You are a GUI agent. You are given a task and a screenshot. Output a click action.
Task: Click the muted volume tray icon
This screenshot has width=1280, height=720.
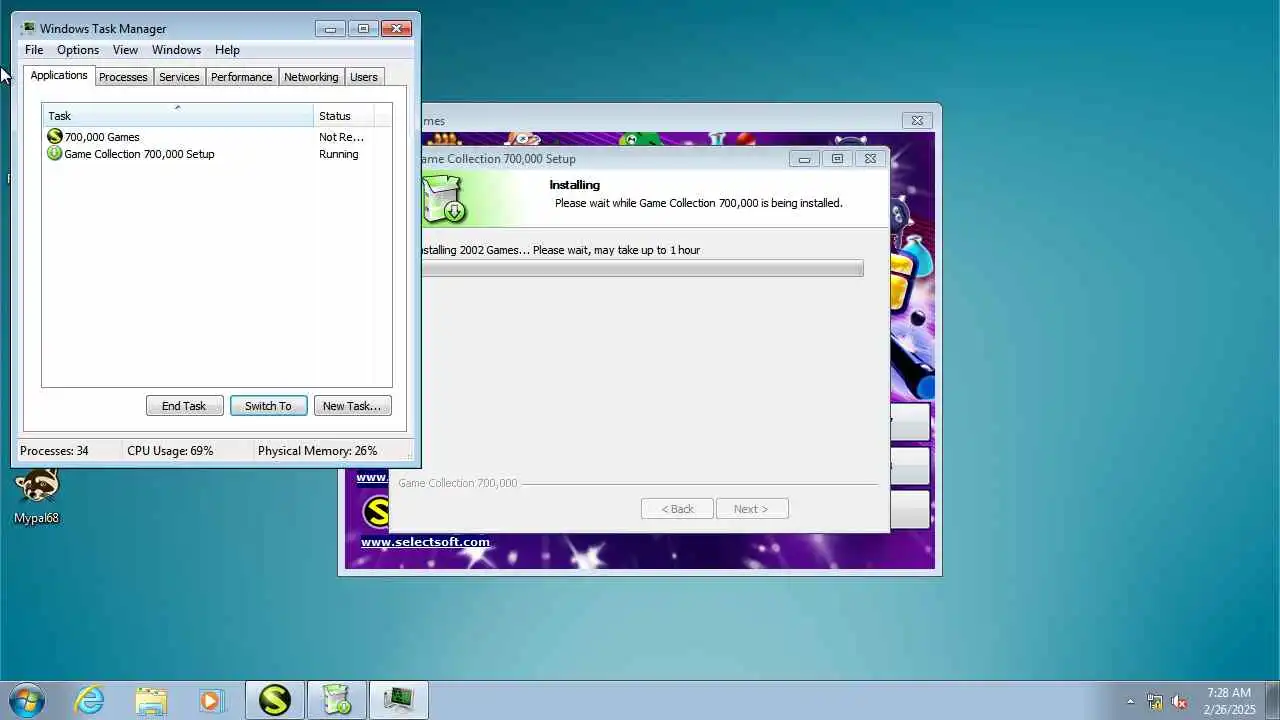[1180, 701]
